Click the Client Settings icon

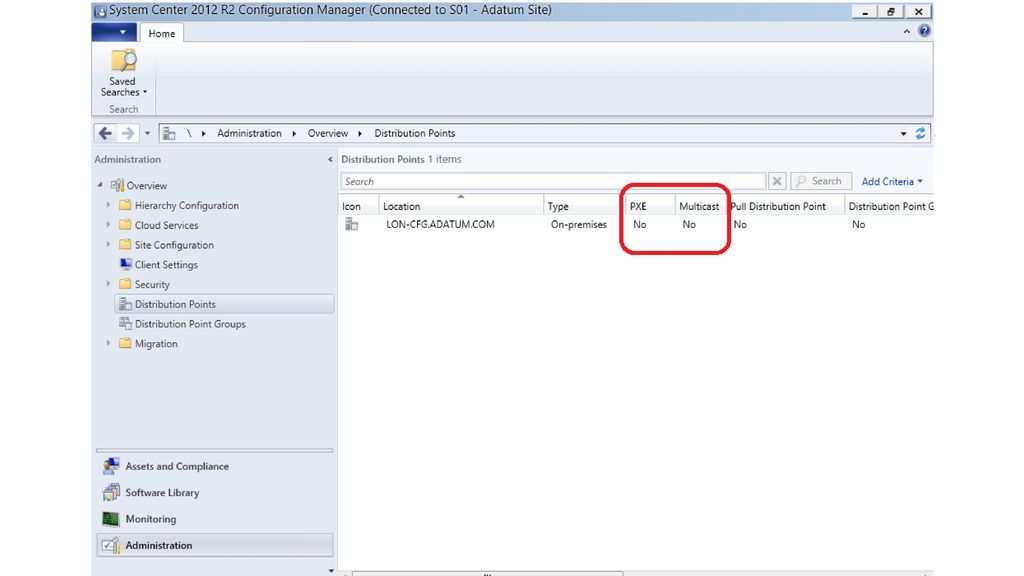click(x=125, y=264)
